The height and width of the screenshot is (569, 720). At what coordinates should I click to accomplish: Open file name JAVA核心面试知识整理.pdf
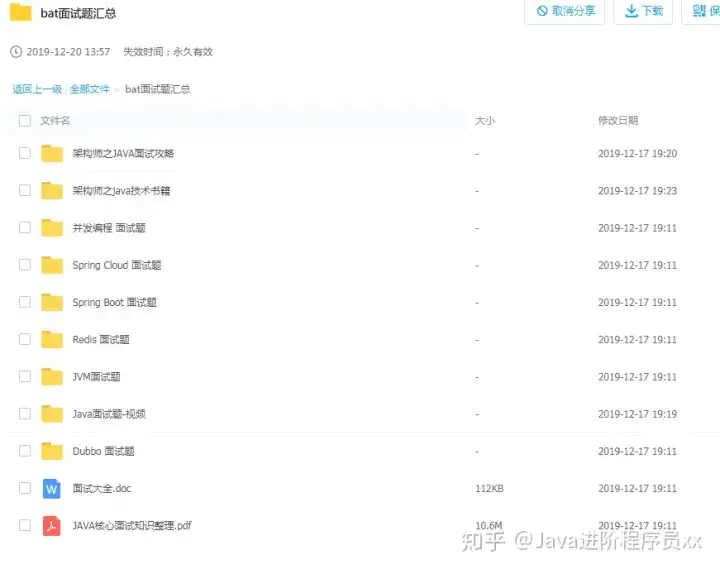(x=132, y=526)
